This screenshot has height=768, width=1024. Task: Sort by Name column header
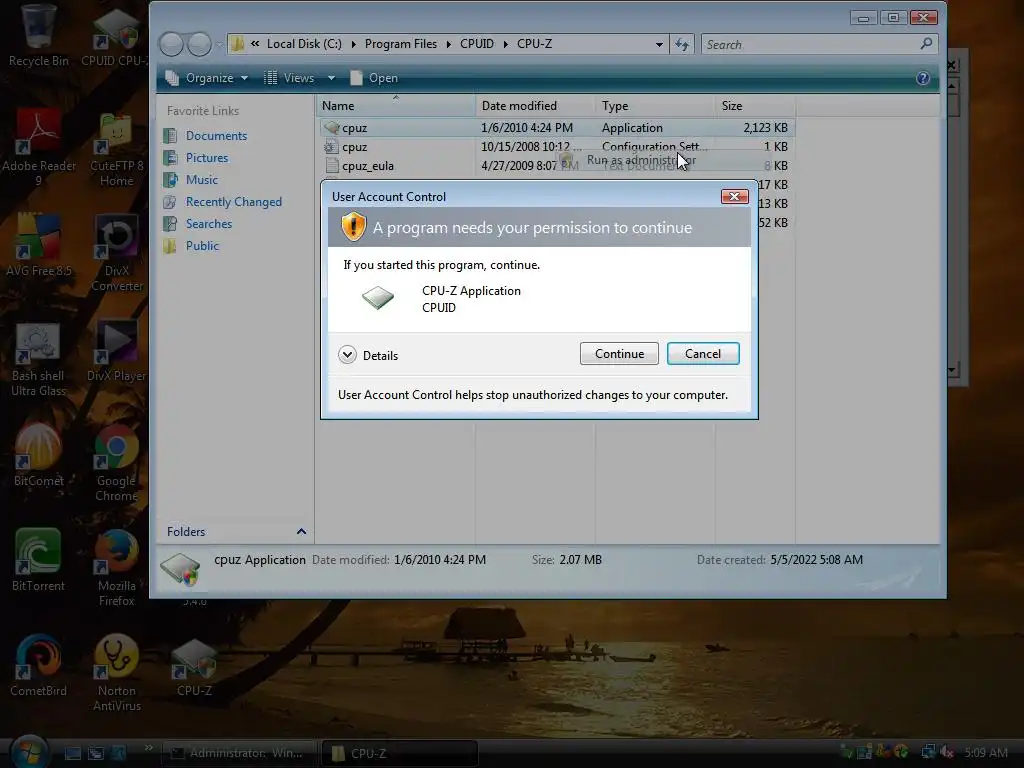[x=396, y=106]
